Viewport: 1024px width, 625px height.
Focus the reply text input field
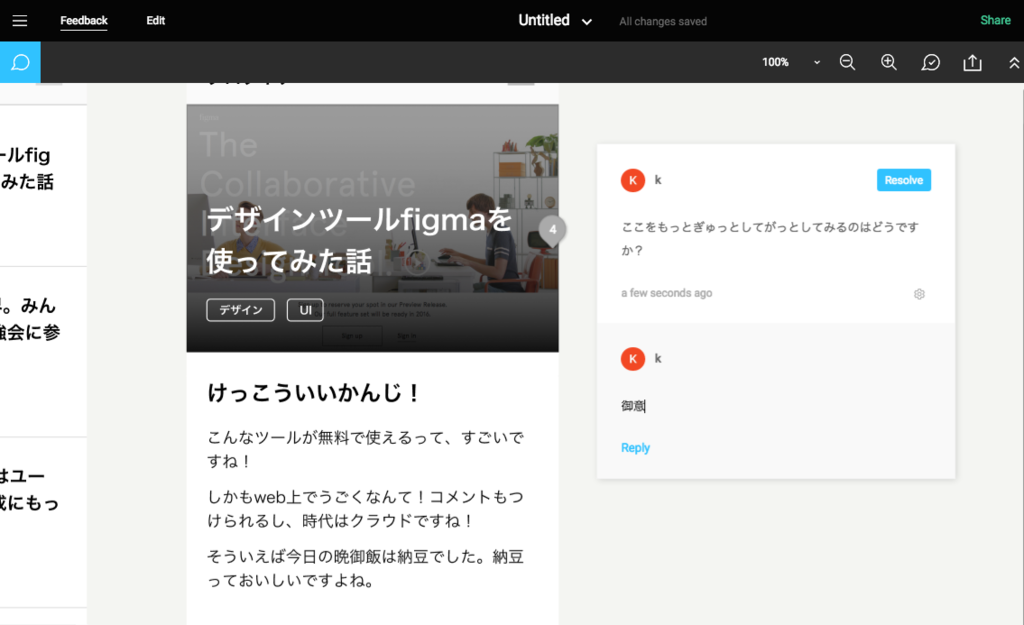tap(775, 406)
